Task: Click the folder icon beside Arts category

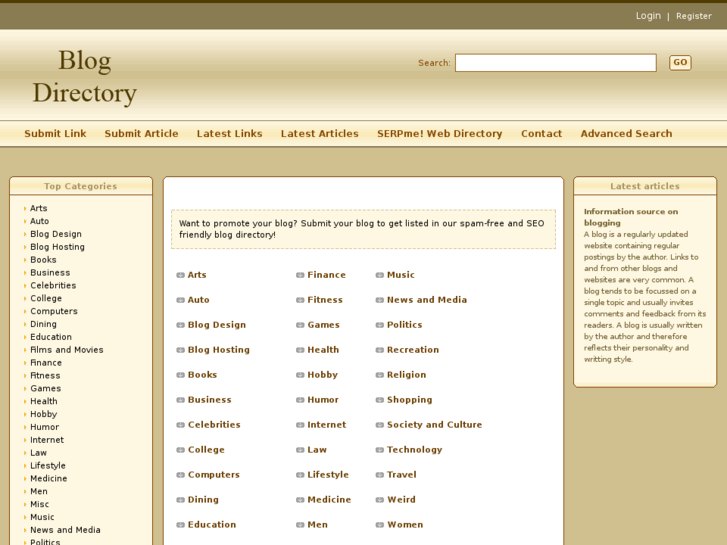Action: click(180, 275)
